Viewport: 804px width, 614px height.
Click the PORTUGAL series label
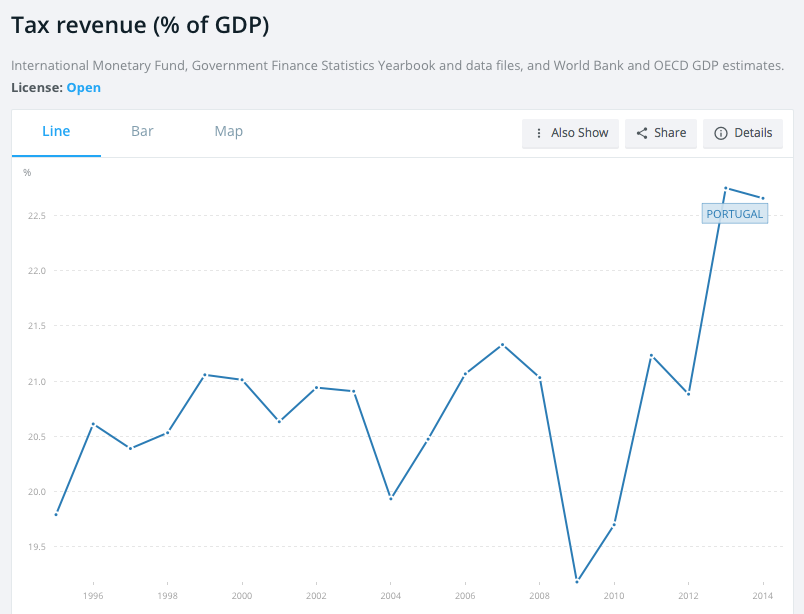click(734, 214)
